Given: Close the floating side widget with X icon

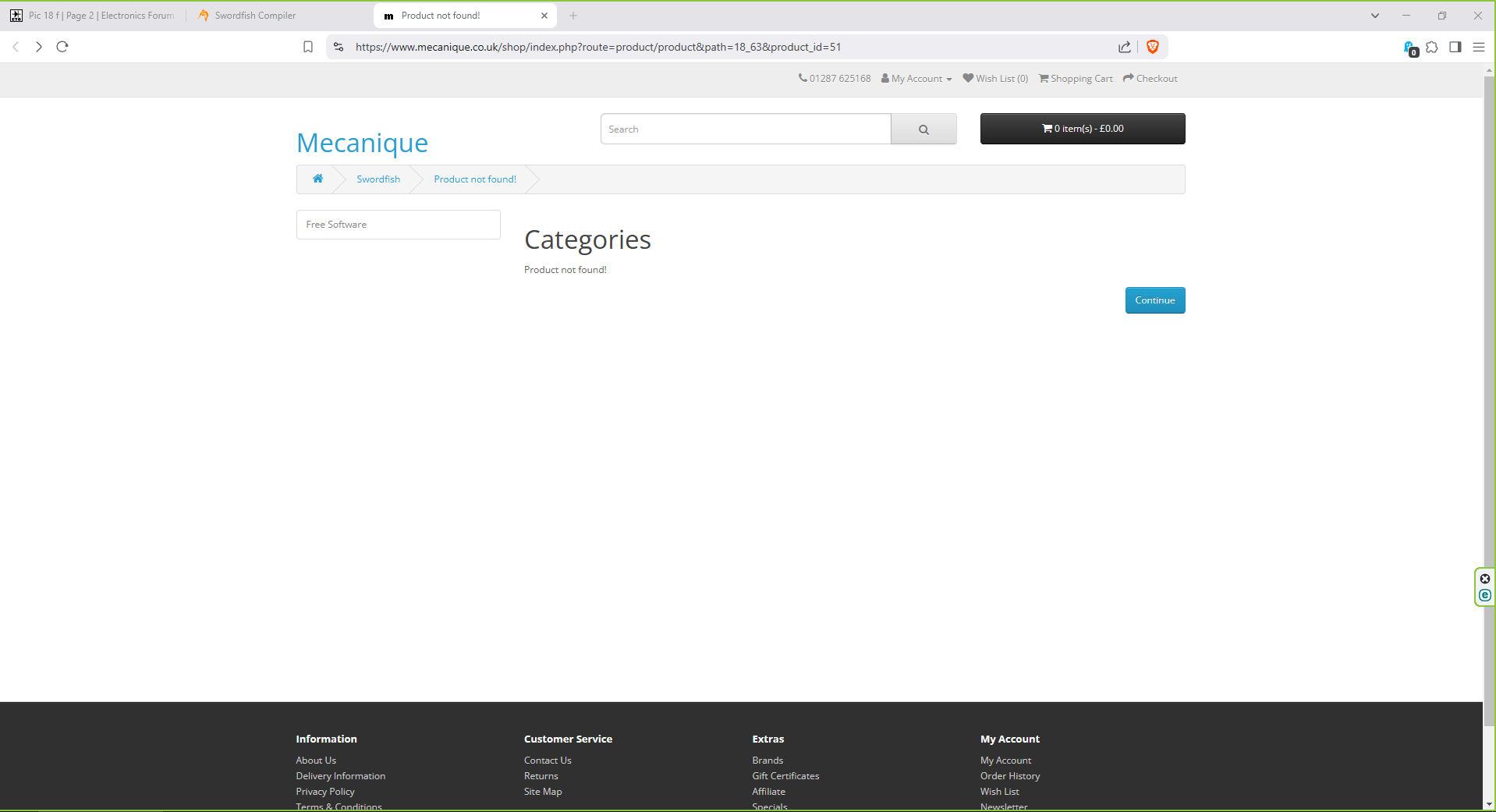Looking at the screenshot, I should pos(1485,579).
